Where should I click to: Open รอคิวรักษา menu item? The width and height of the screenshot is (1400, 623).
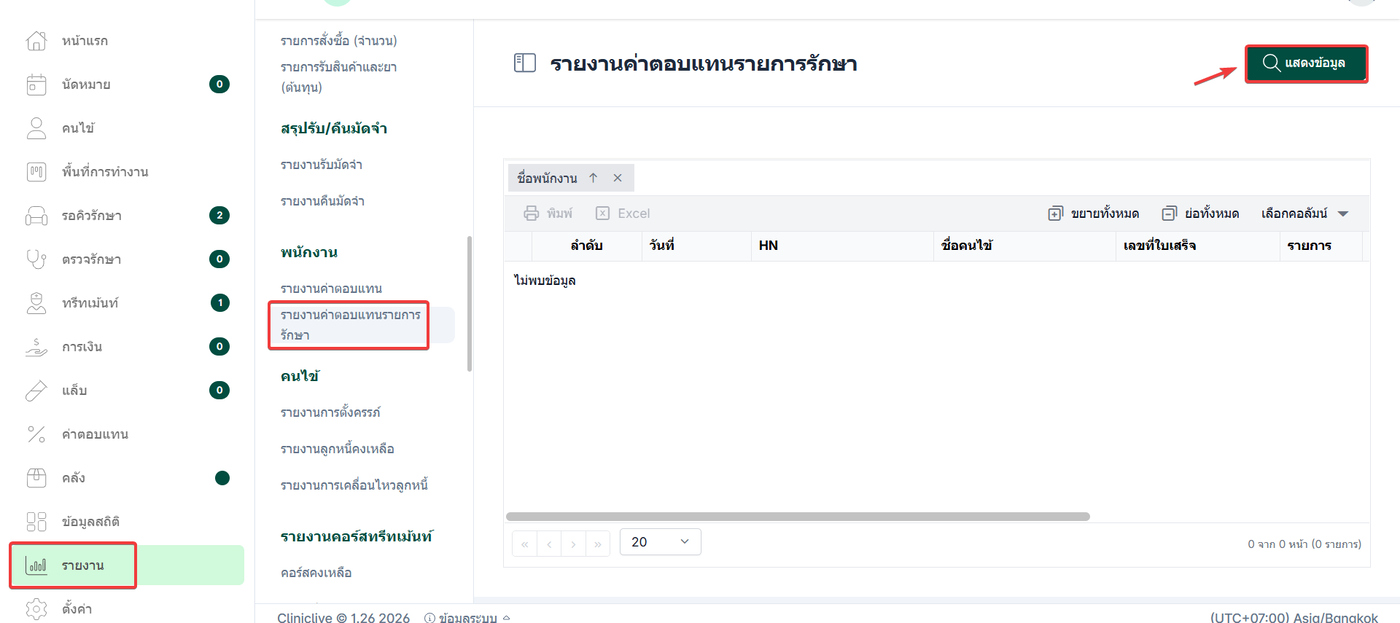coord(92,216)
